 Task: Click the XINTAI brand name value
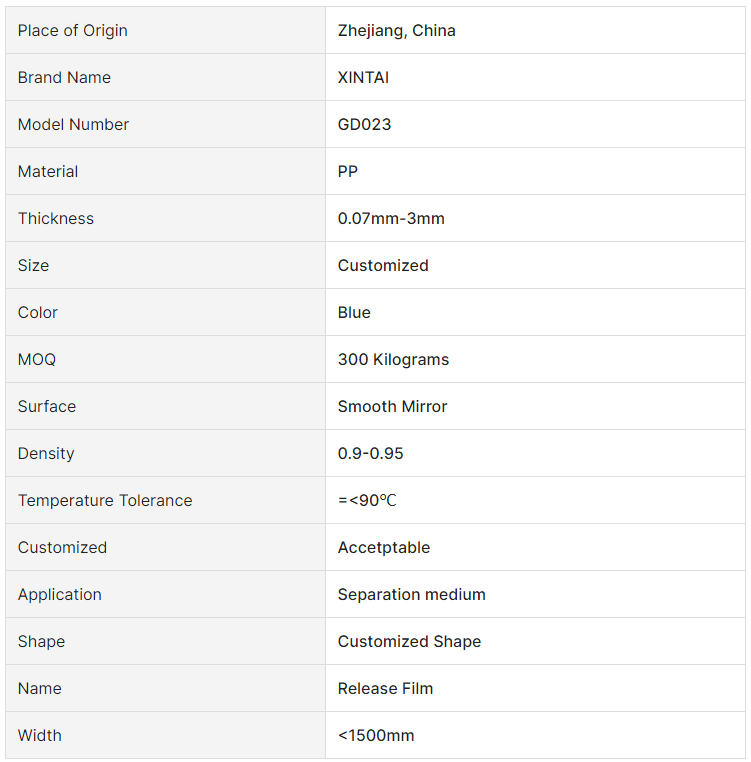364,77
